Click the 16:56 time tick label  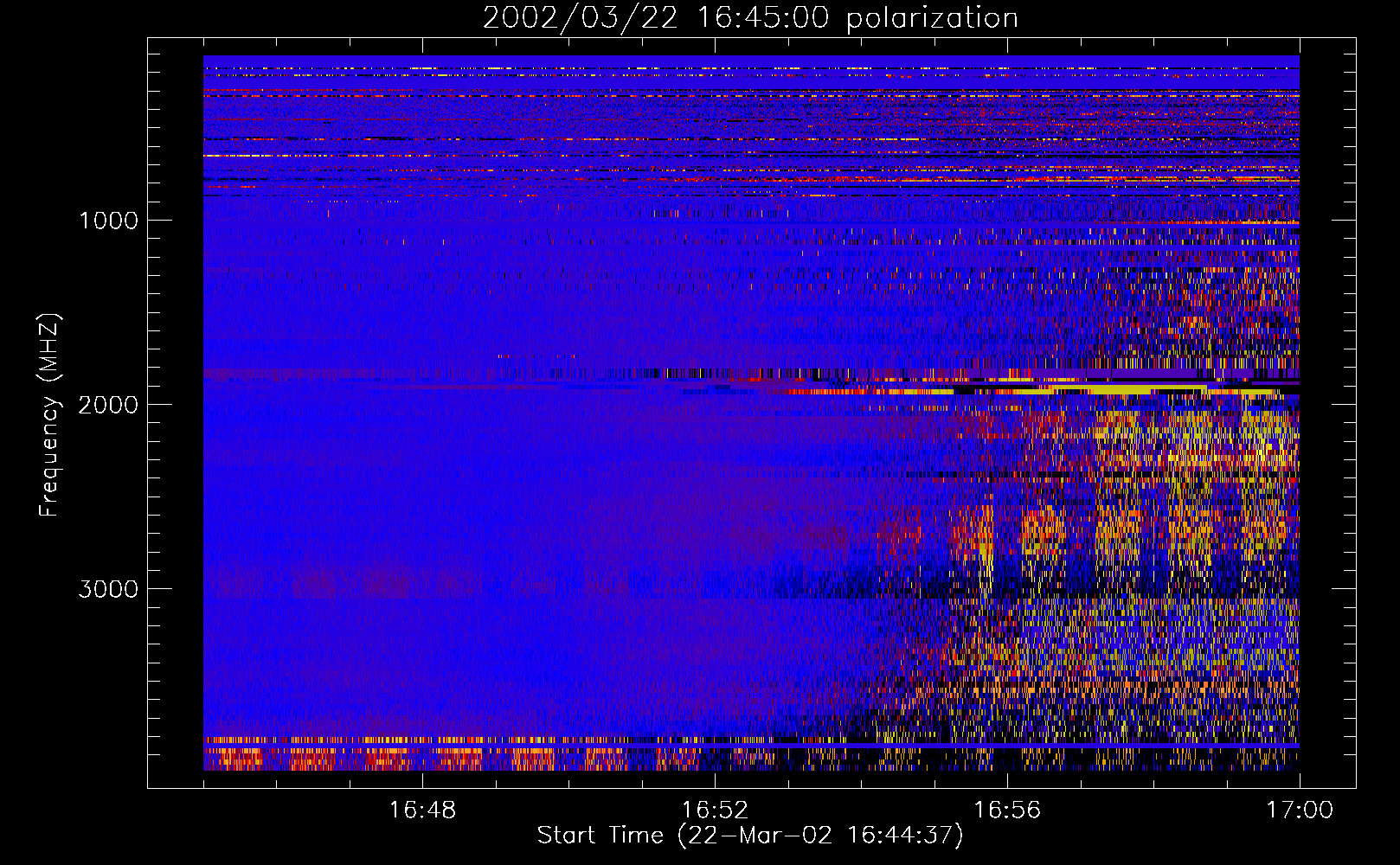point(1007,811)
